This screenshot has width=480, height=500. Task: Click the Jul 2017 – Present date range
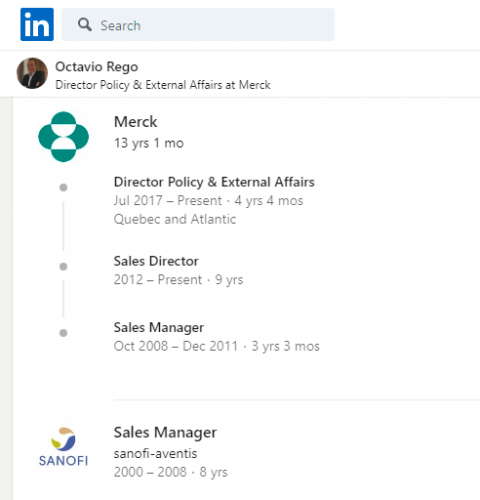point(168,201)
